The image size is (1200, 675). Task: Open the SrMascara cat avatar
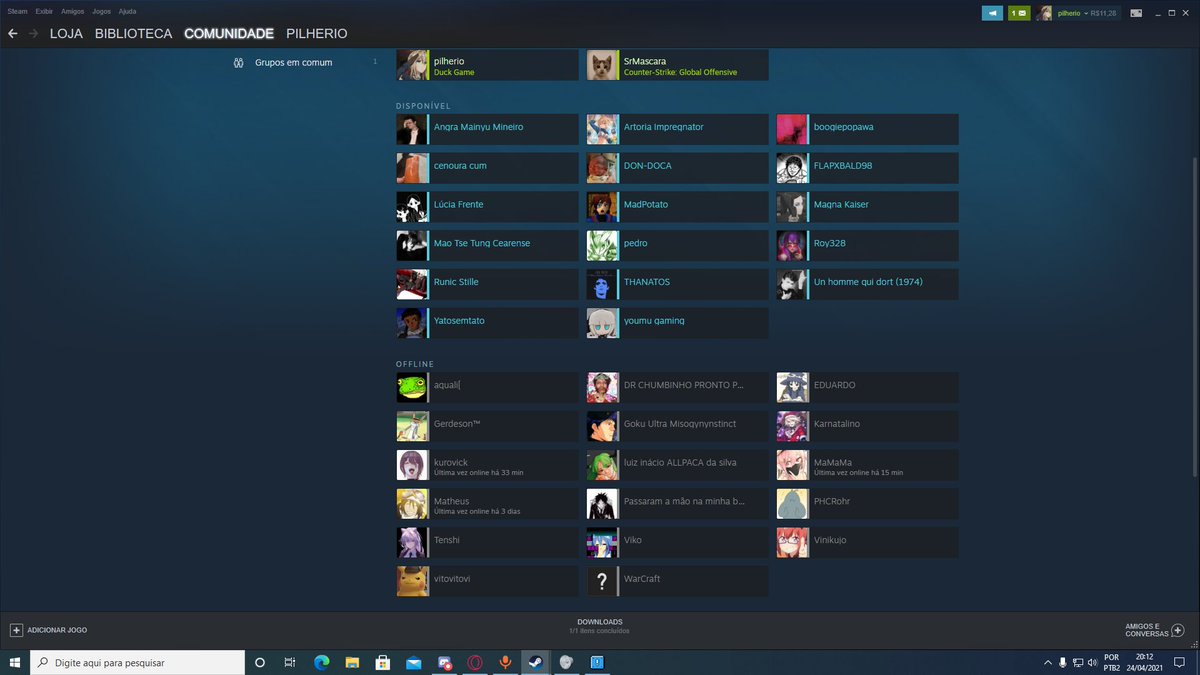pos(602,65)
